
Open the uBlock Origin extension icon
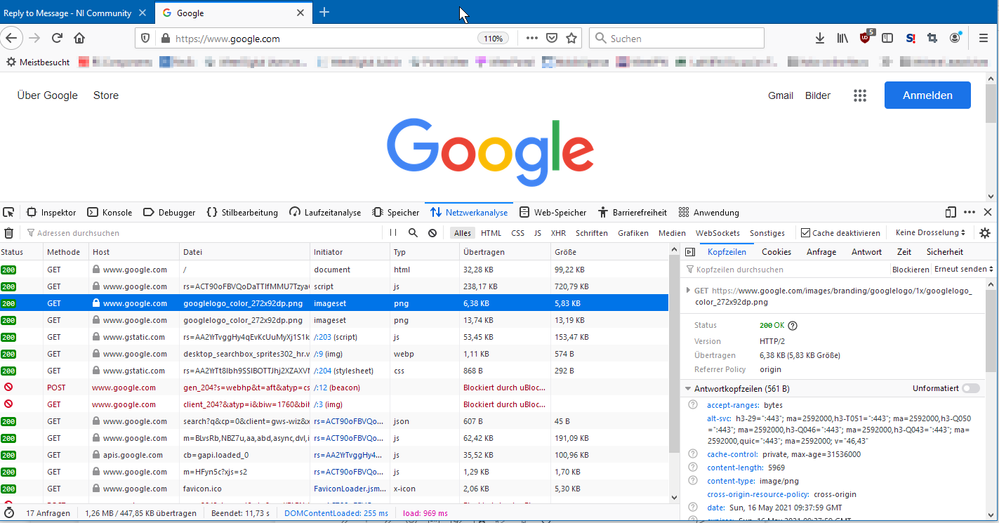(865, 37)
